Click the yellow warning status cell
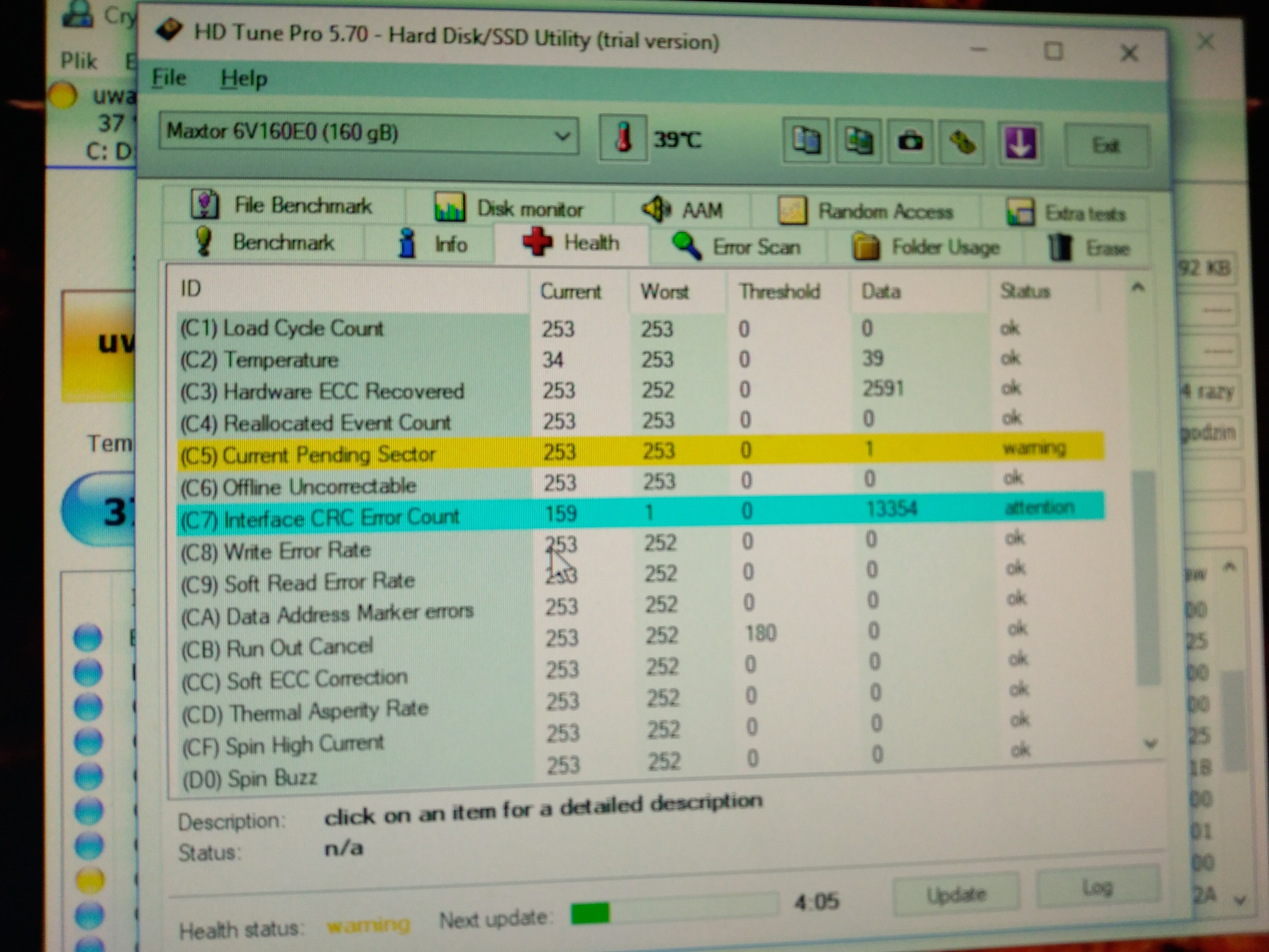1269x952 pixels. point(1034,448)
